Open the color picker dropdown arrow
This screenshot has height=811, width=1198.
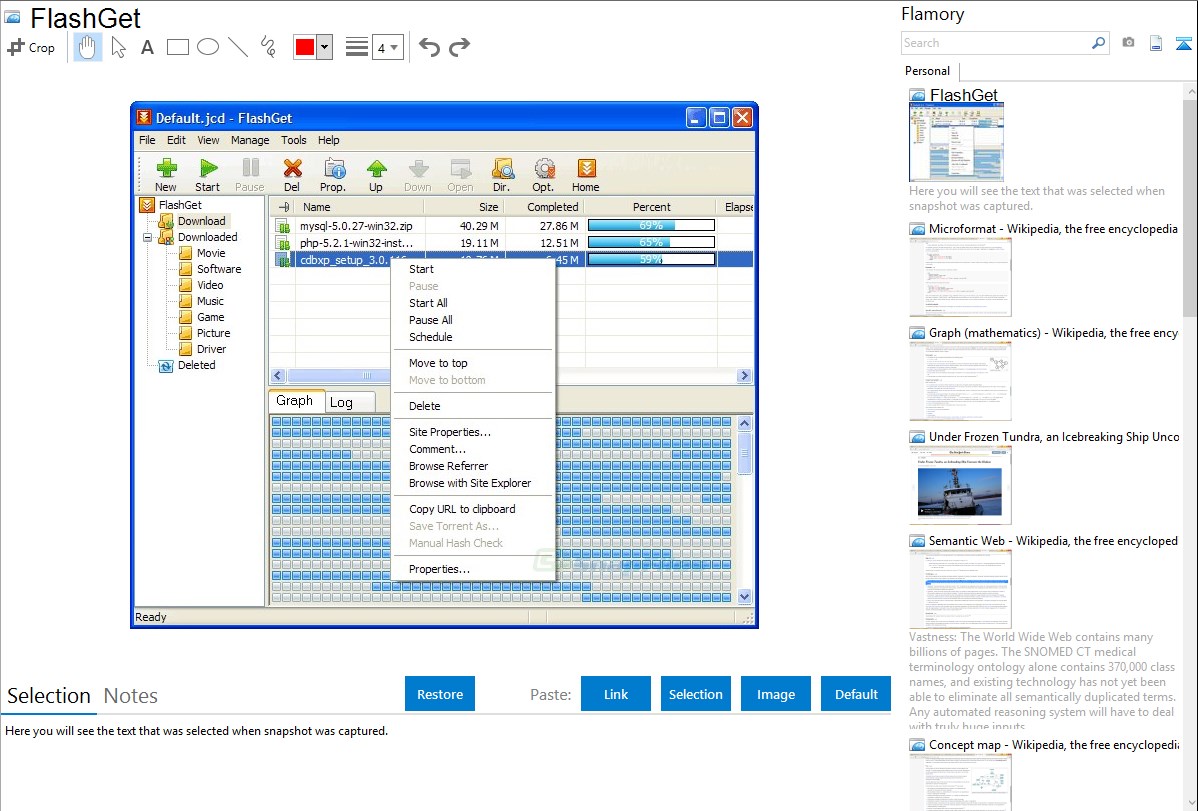pyautogui.click(x=324, y=47)
